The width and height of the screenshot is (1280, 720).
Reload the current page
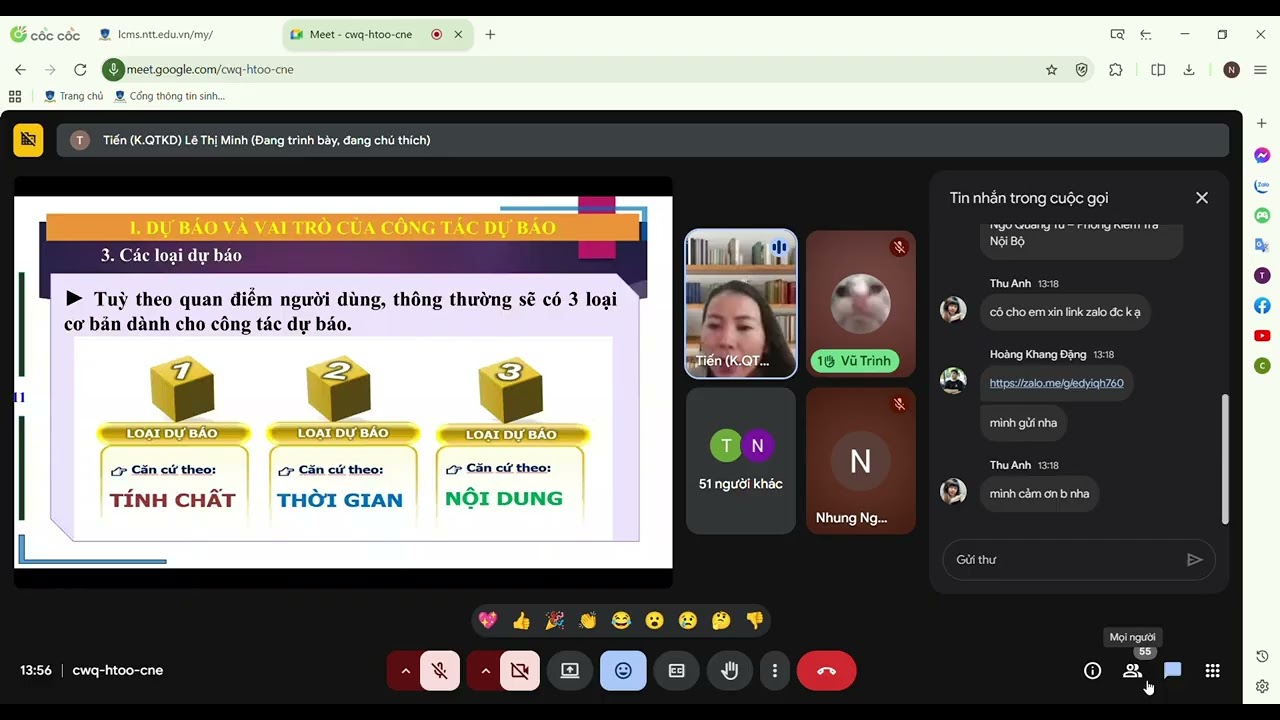80,70
